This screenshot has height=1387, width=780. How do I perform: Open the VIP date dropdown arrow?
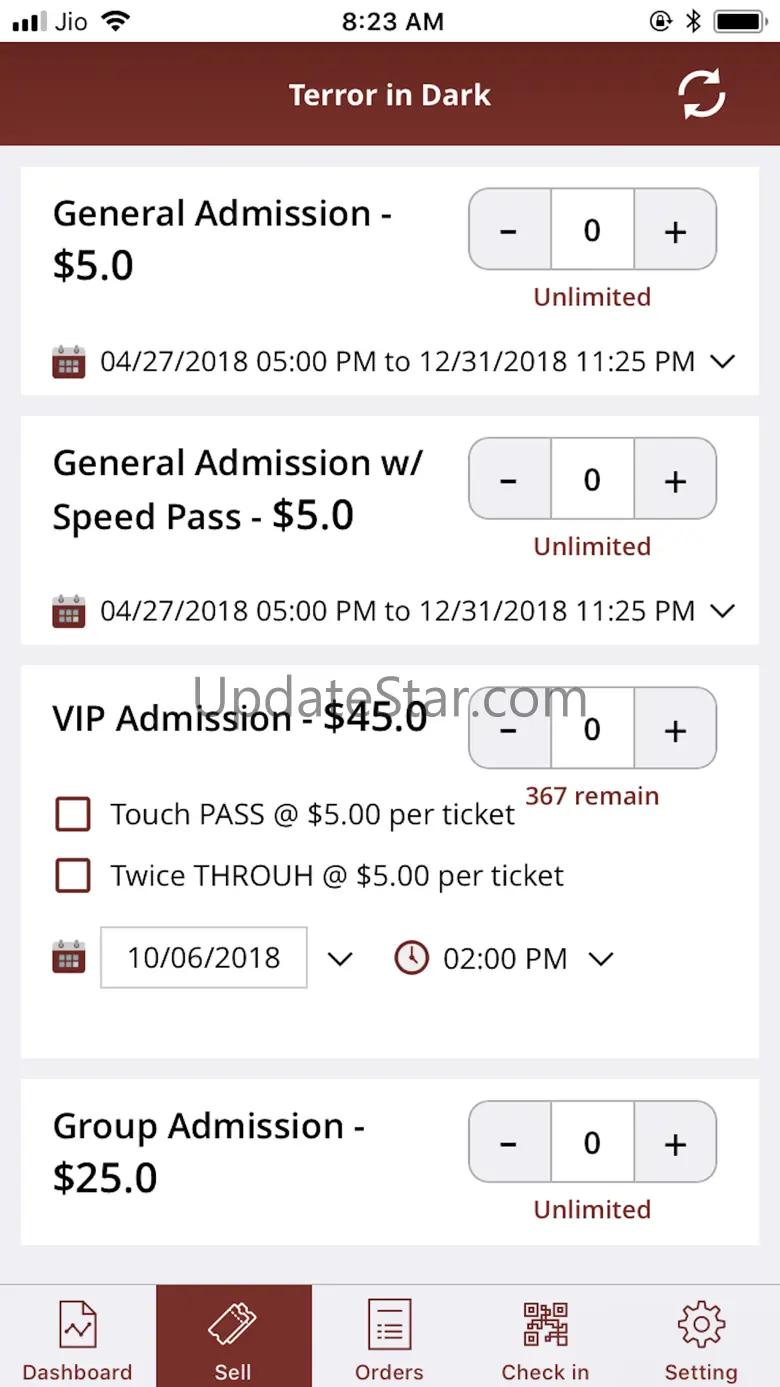[340, 959]
